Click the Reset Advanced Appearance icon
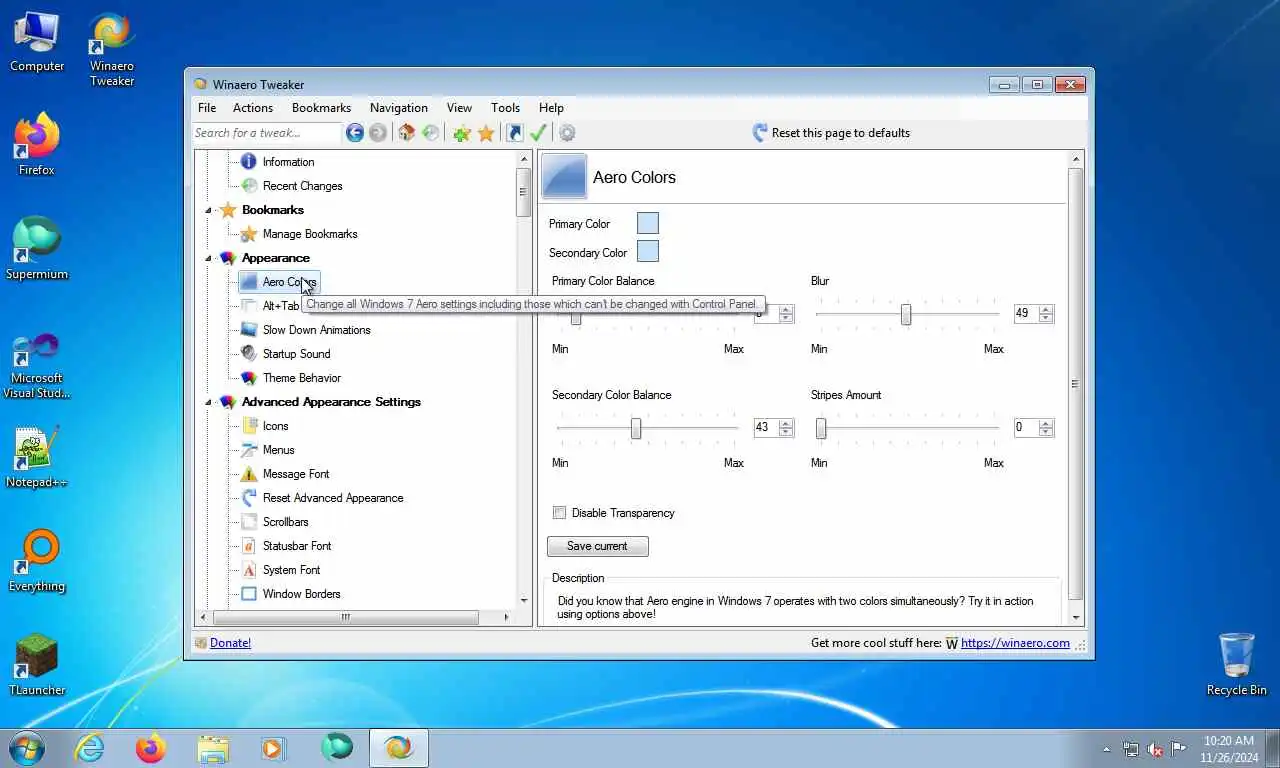This screenshot has width=1280, height=768. click(x=249, y=498)
